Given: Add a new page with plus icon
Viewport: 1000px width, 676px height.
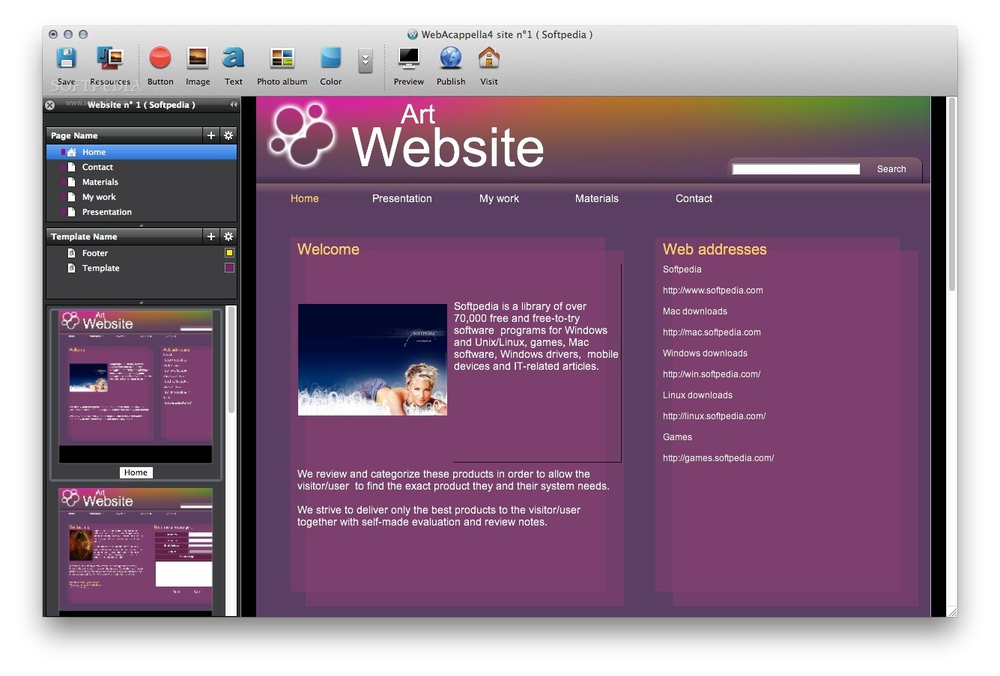Looking at the screenshot, I should point(211,135).
